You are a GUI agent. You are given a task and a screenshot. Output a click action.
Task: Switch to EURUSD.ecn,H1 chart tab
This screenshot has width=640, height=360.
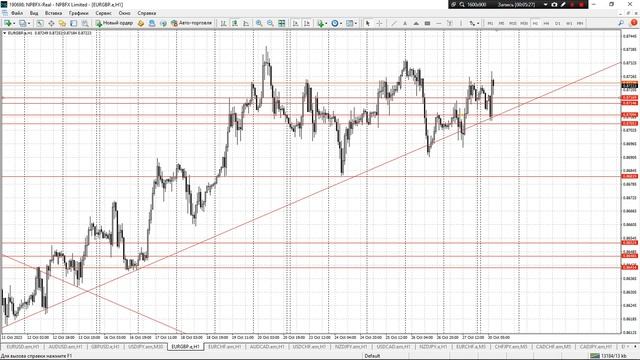(x=22, y=347)
